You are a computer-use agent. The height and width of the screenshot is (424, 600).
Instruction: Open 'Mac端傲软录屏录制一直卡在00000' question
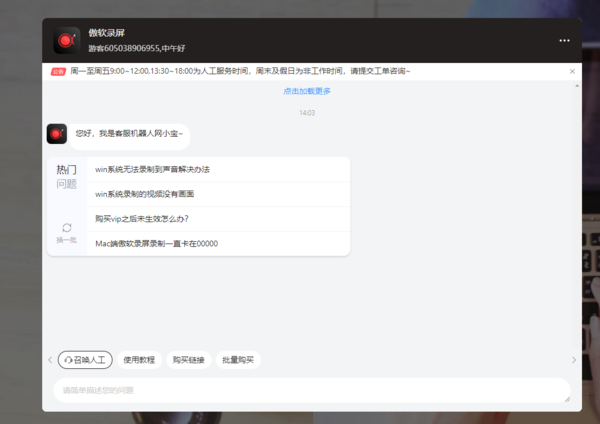tap(156, 244)
